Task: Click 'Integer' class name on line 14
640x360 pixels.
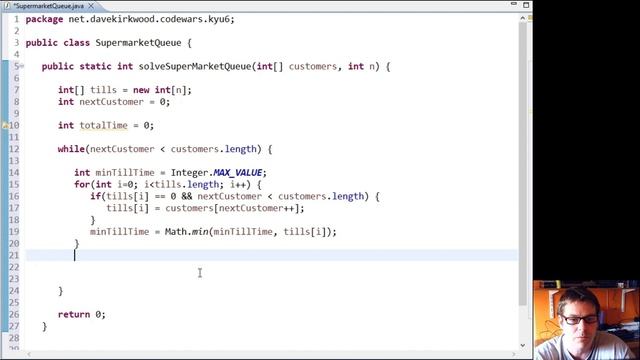Action: (x=189, y=173)
